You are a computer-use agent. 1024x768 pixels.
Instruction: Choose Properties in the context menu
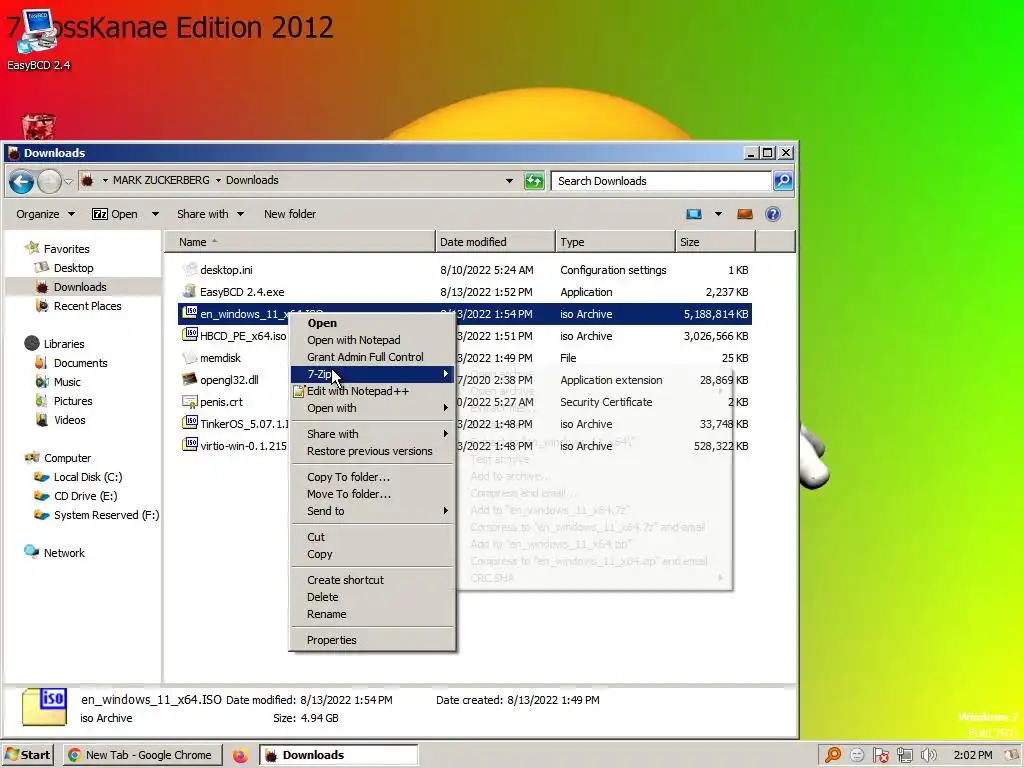pyautogui.click(x=372, y=640)
